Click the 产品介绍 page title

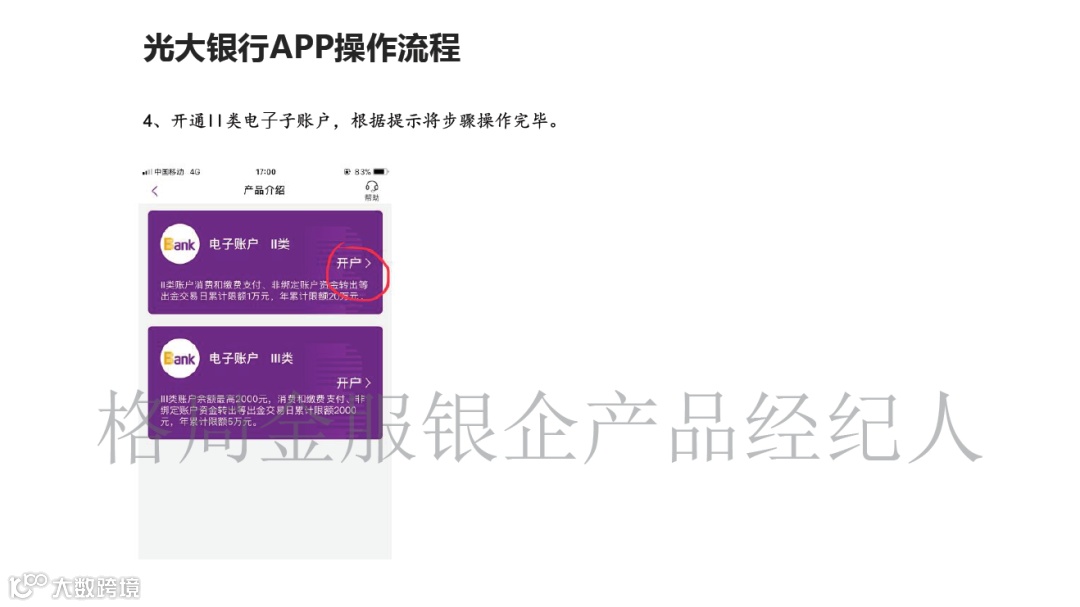click(x=264, y=190)
